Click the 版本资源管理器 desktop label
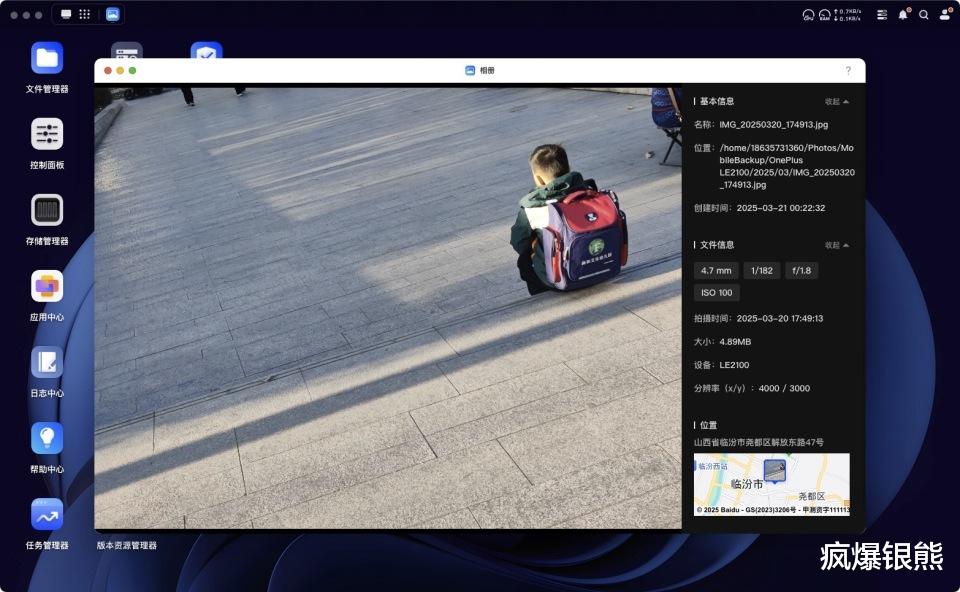The width and height of the screenshot is (960, 592). (x=127, y=545)
